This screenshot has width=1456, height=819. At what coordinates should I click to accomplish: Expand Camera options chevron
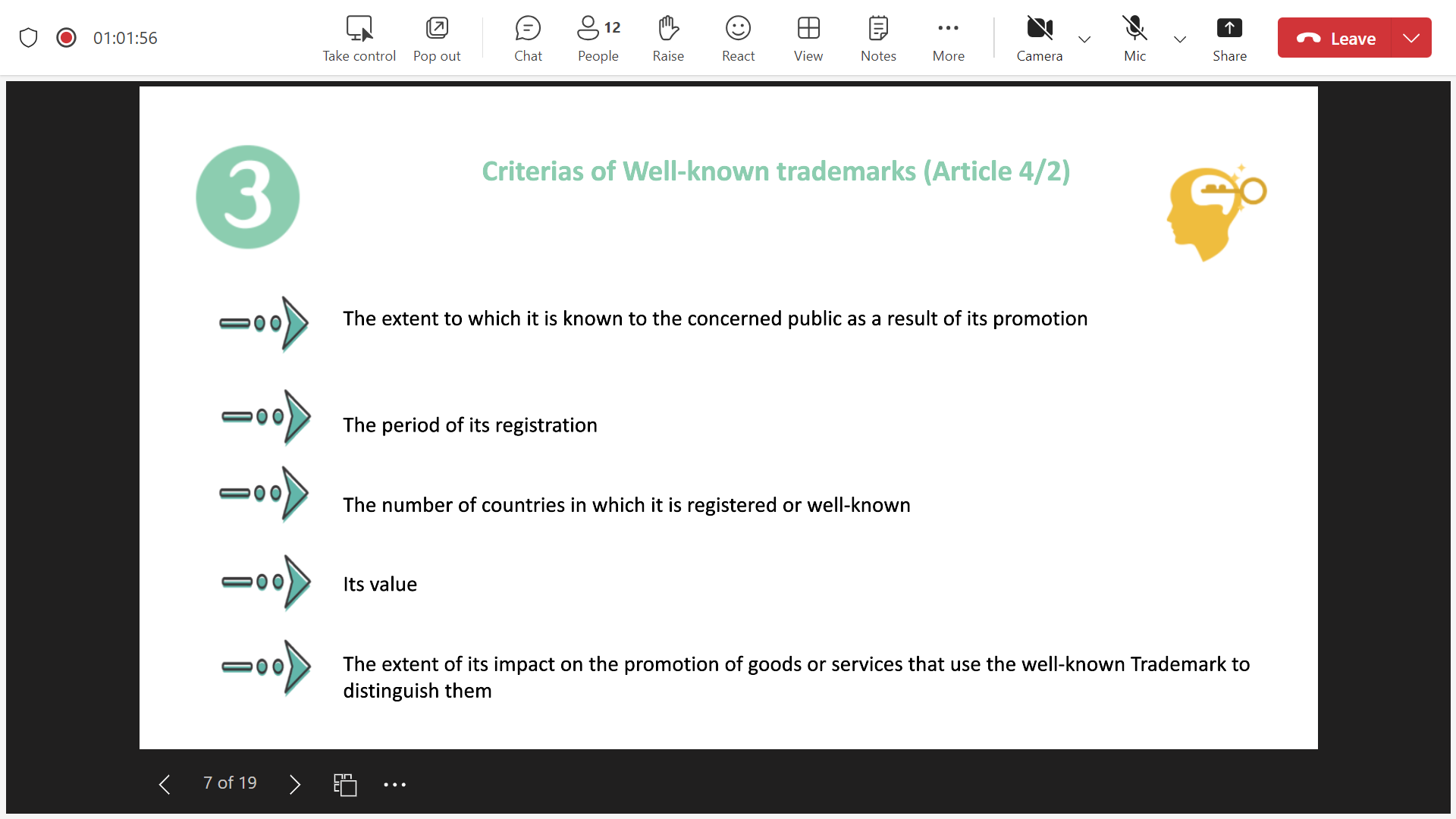click(x=1084, y=39)
